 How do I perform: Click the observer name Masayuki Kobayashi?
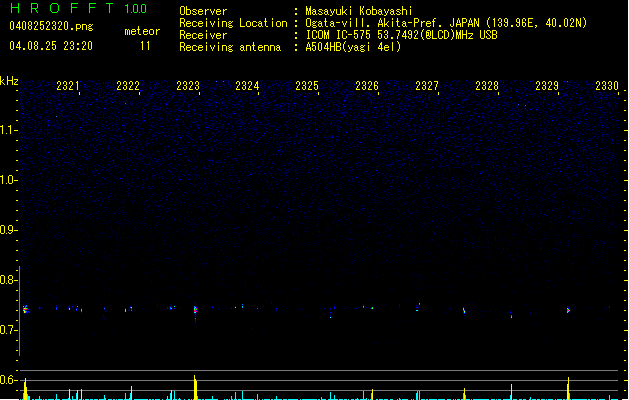(359, 11)
